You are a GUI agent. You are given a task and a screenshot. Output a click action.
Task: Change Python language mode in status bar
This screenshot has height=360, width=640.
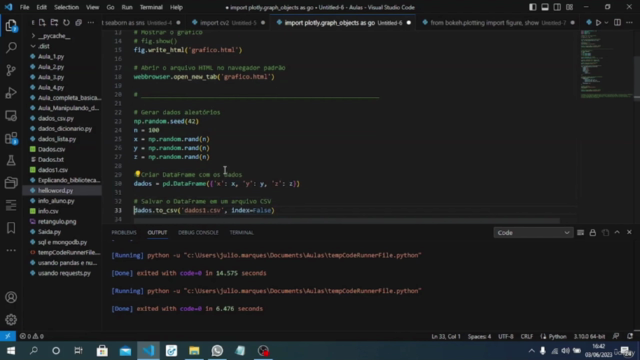coord(557,336)
